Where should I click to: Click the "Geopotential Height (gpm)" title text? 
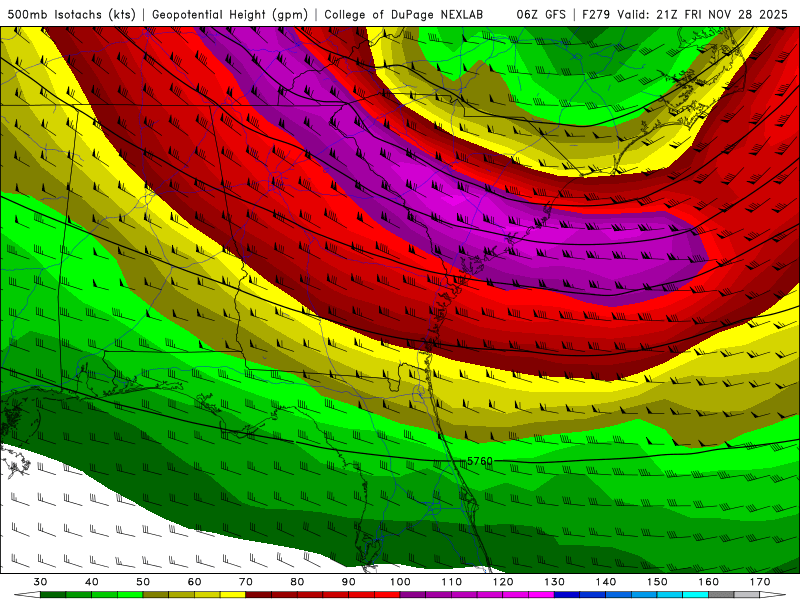(x=230, y=14)
